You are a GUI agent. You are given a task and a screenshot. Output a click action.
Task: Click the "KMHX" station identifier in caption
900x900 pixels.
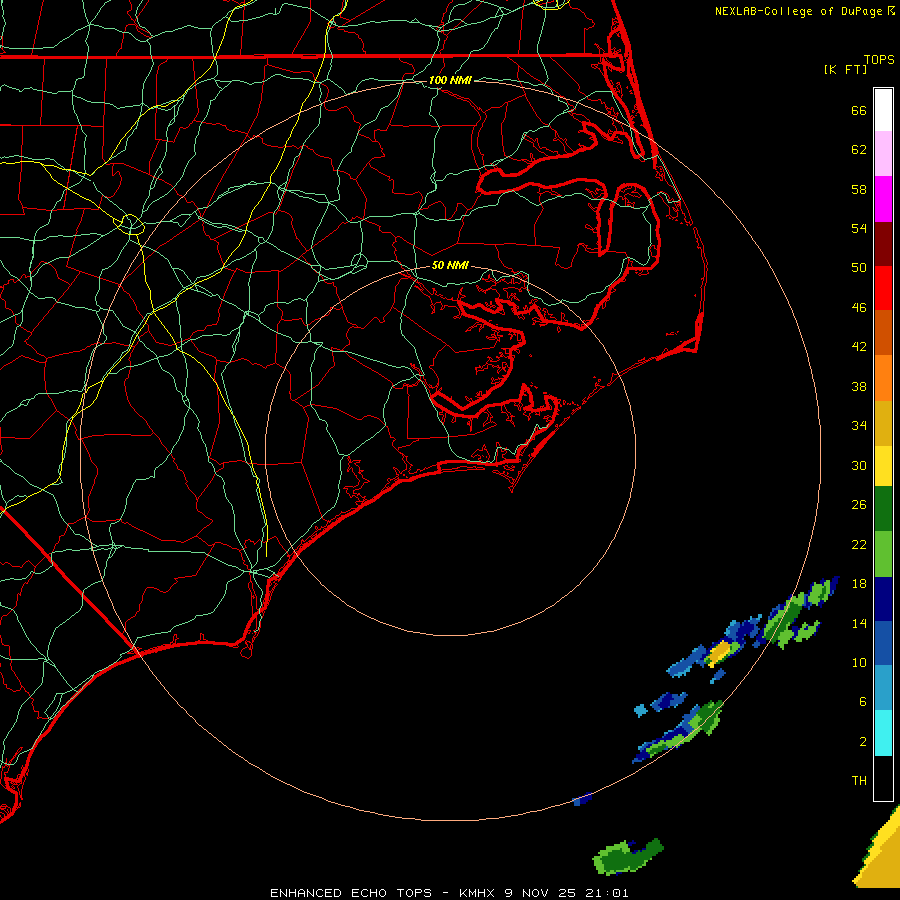coord(476,893)
